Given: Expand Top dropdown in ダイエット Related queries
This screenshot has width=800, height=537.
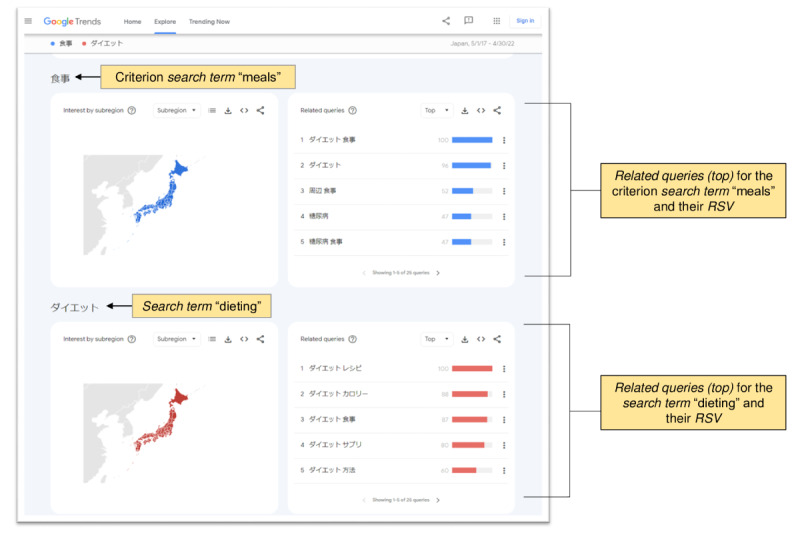Looking at the screenshot, I should tap(435, 339).
